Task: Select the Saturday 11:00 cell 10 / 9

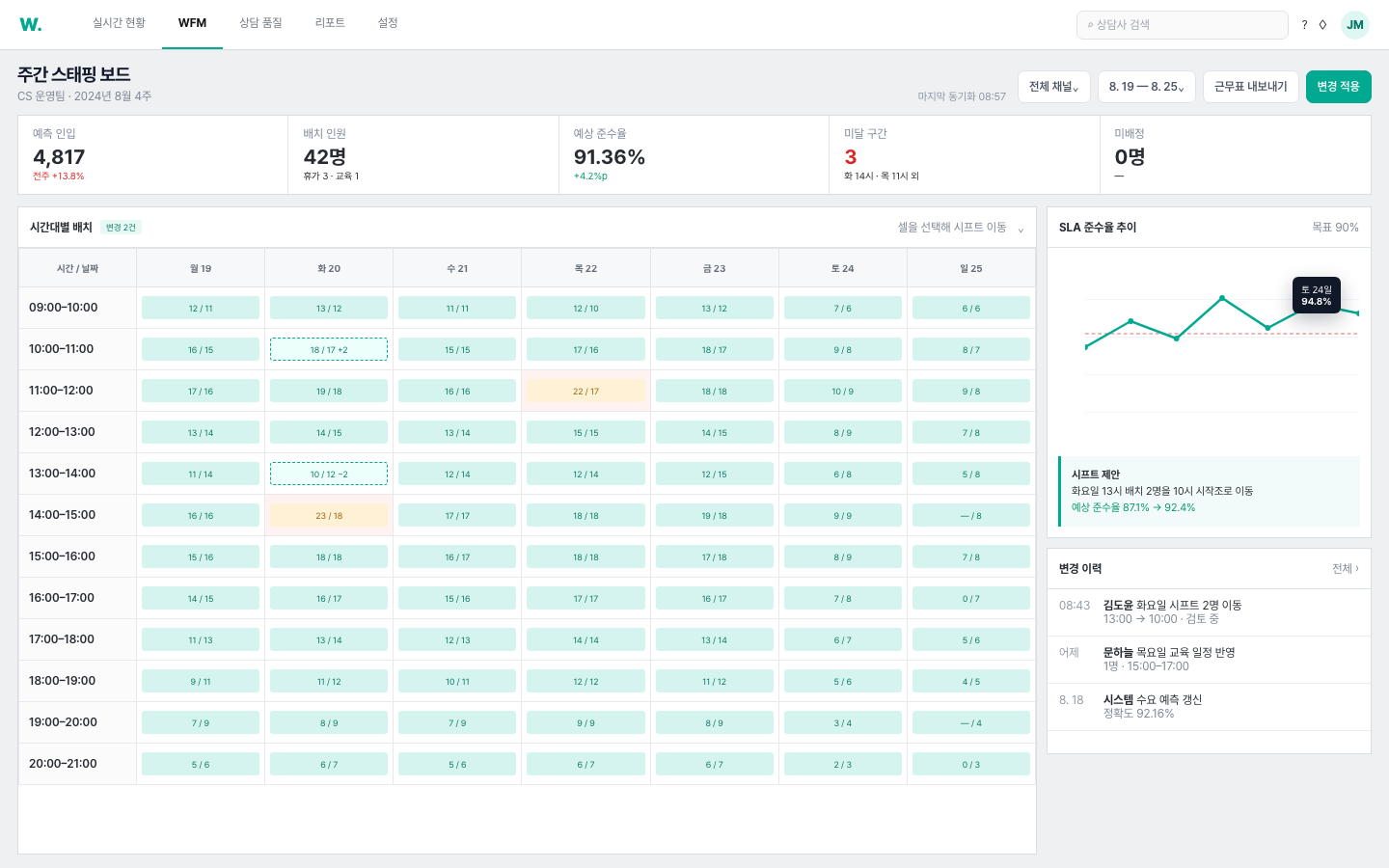Action: [843, 391]
